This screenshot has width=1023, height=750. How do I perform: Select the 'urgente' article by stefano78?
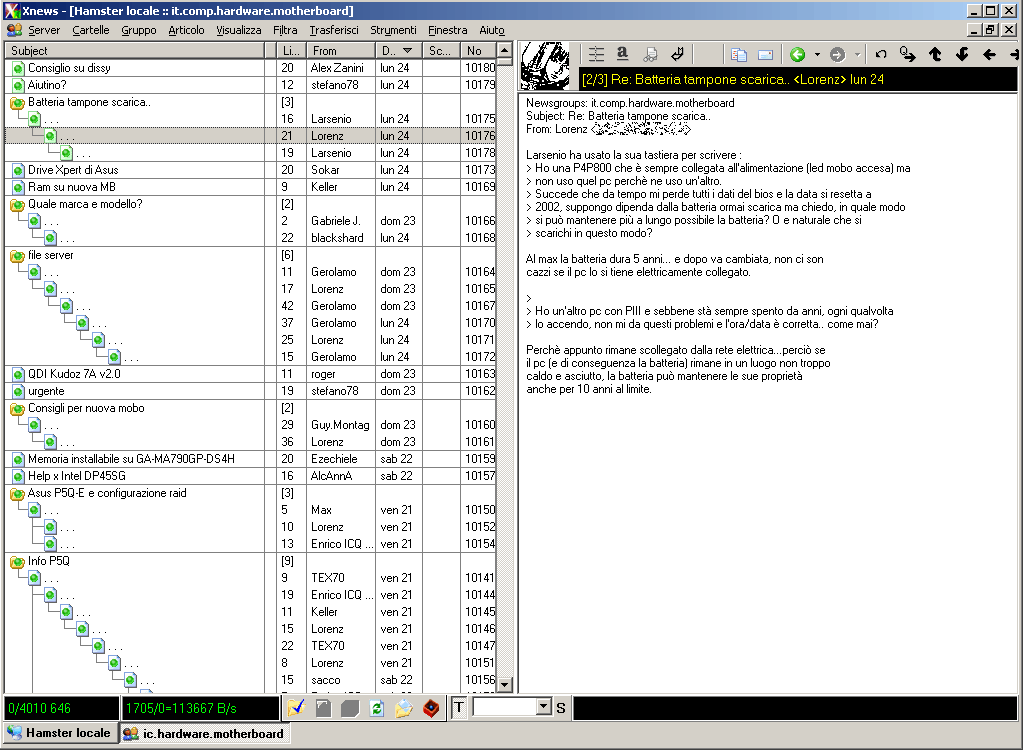(x=251, y=391)
